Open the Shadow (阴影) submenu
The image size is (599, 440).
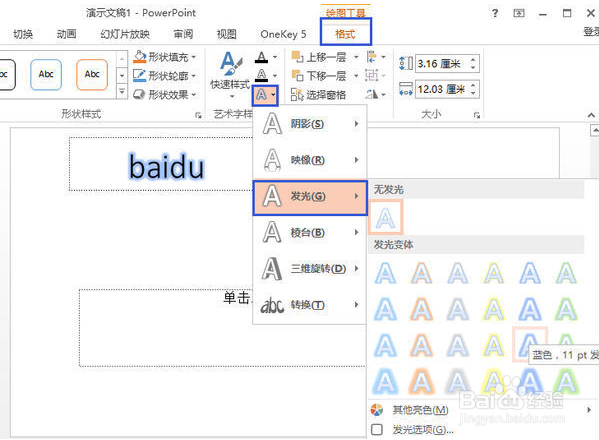pos(310,124)
